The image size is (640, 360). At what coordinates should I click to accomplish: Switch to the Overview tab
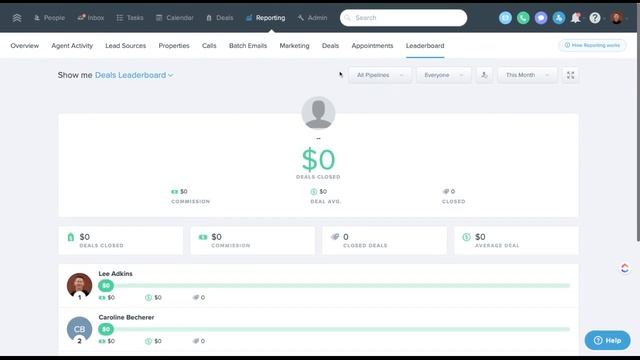pyautogui.click(x=24, y=46)
